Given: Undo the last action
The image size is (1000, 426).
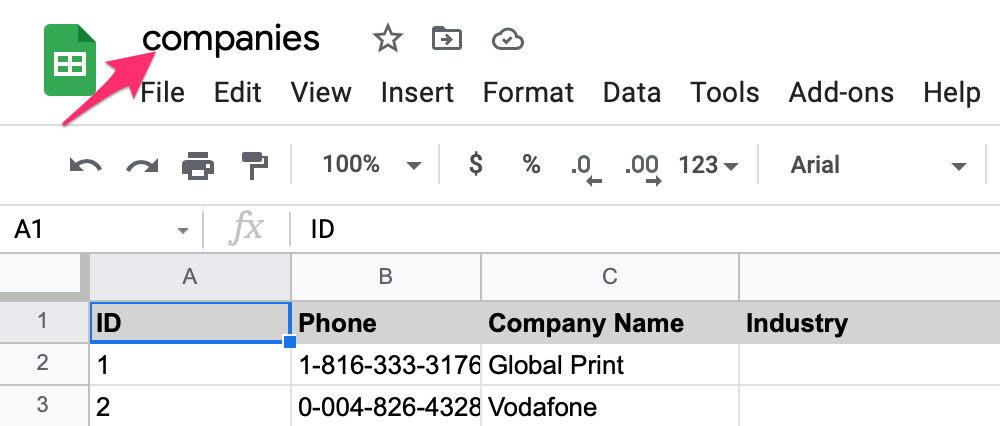Looking at the screenshot, I should pyautogui.click(x=85, y=166).
